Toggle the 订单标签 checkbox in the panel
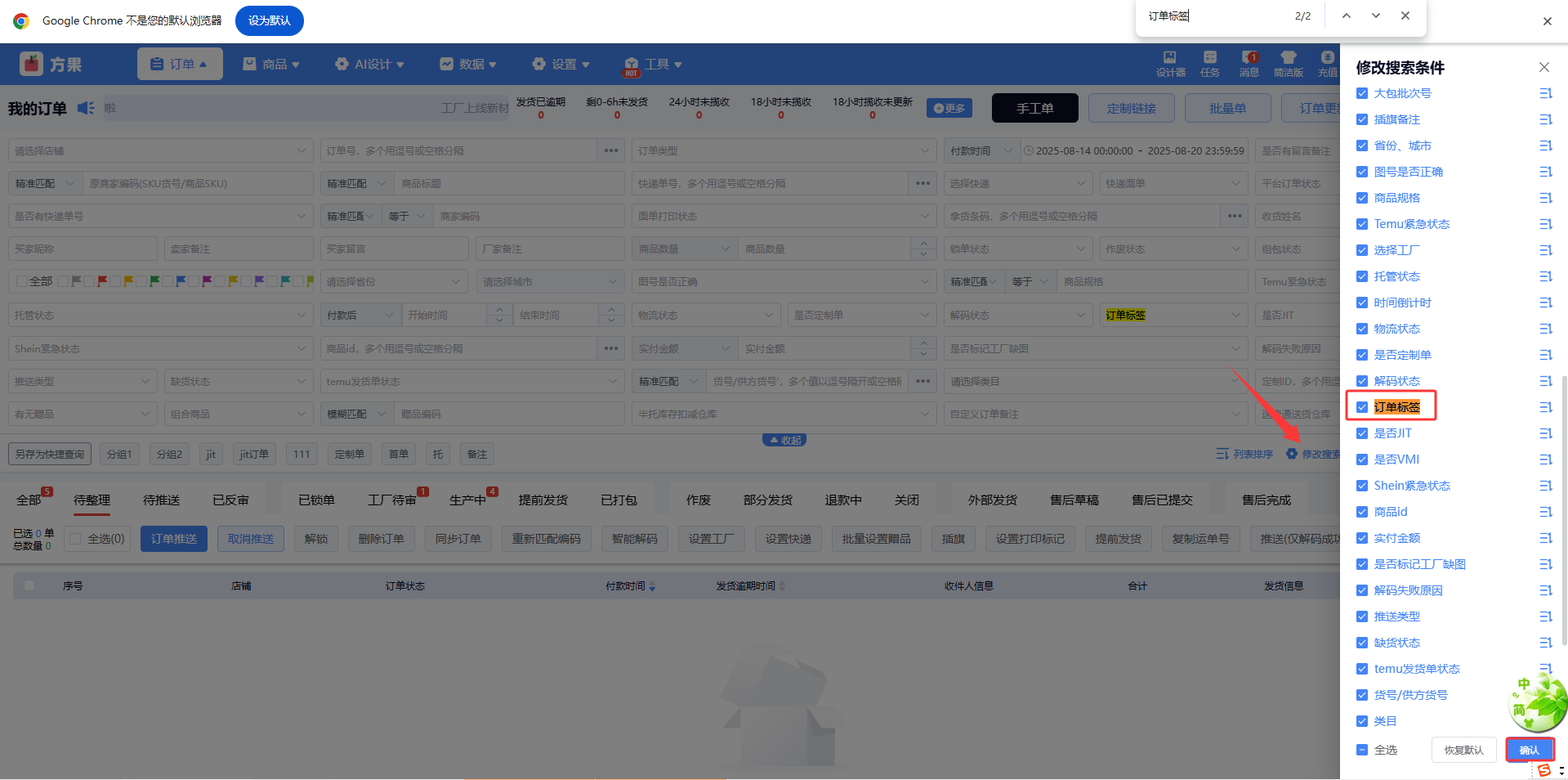The width and height of the screenshot is (1568, 780). click(1362, 407)
